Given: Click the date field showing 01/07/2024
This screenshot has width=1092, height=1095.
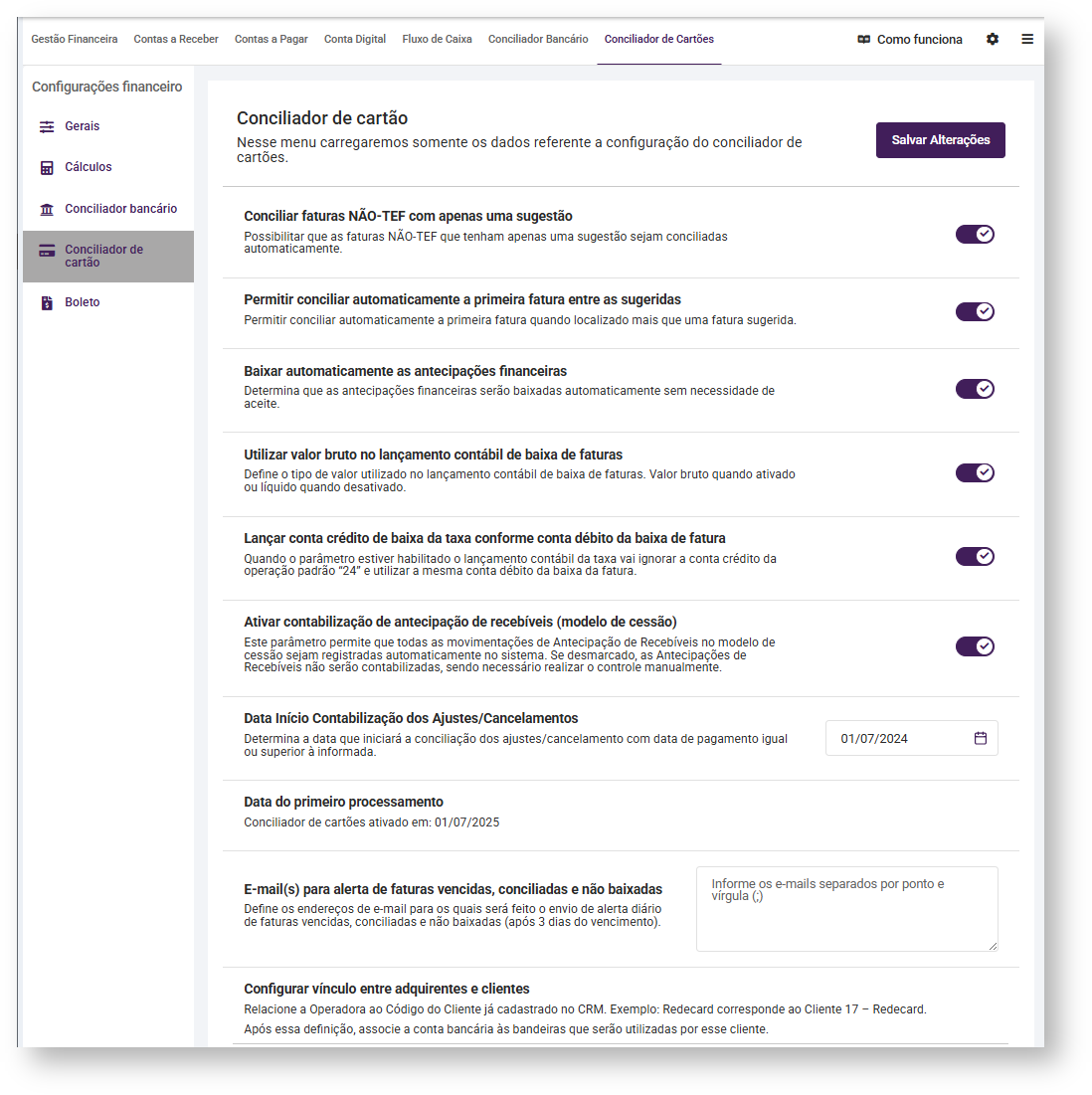Looking at the screenshot, I should pyautogui.click(x=911, y=738).
